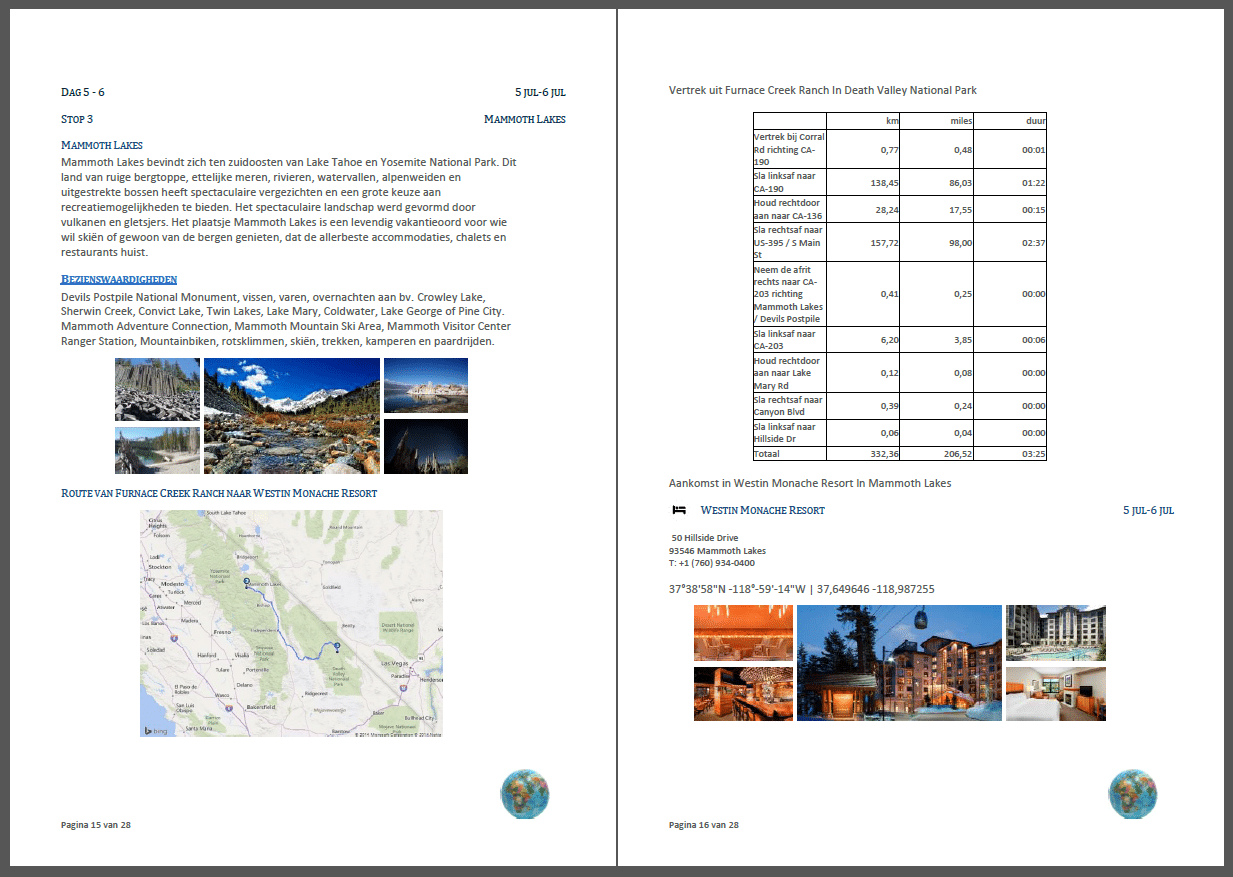Open the starry night sky photo

click(426, 446)
